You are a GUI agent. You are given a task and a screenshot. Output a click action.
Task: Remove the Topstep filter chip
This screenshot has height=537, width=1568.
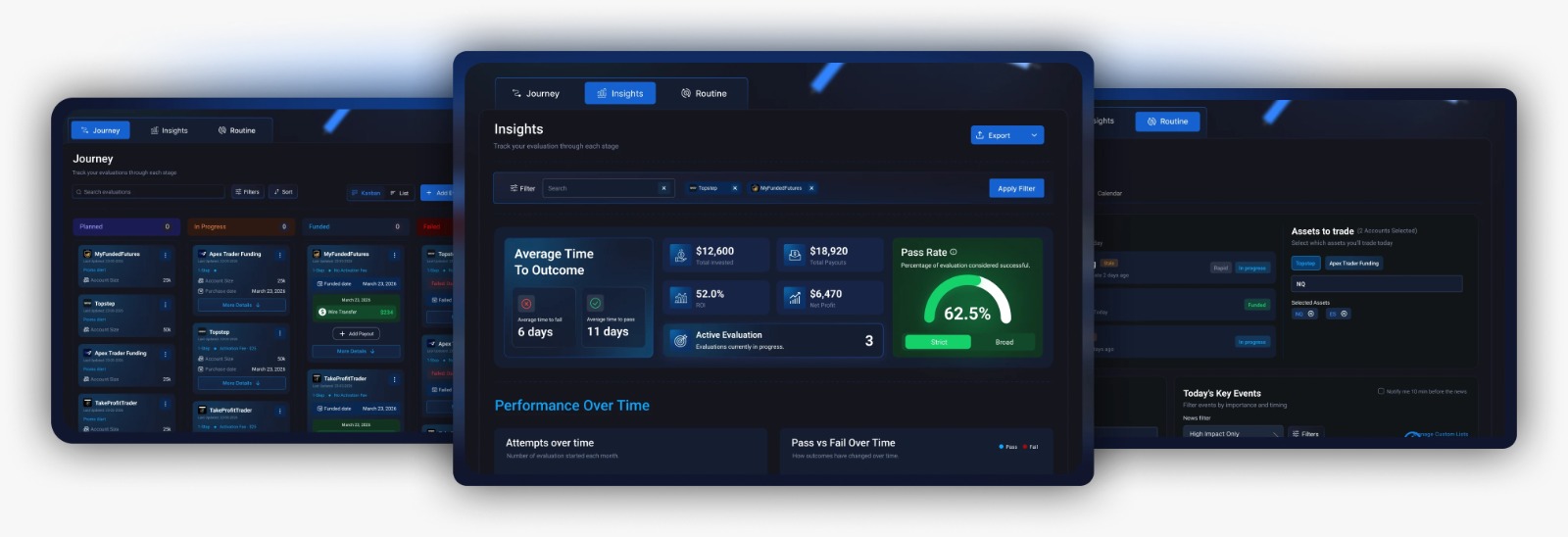pos(734,188)
